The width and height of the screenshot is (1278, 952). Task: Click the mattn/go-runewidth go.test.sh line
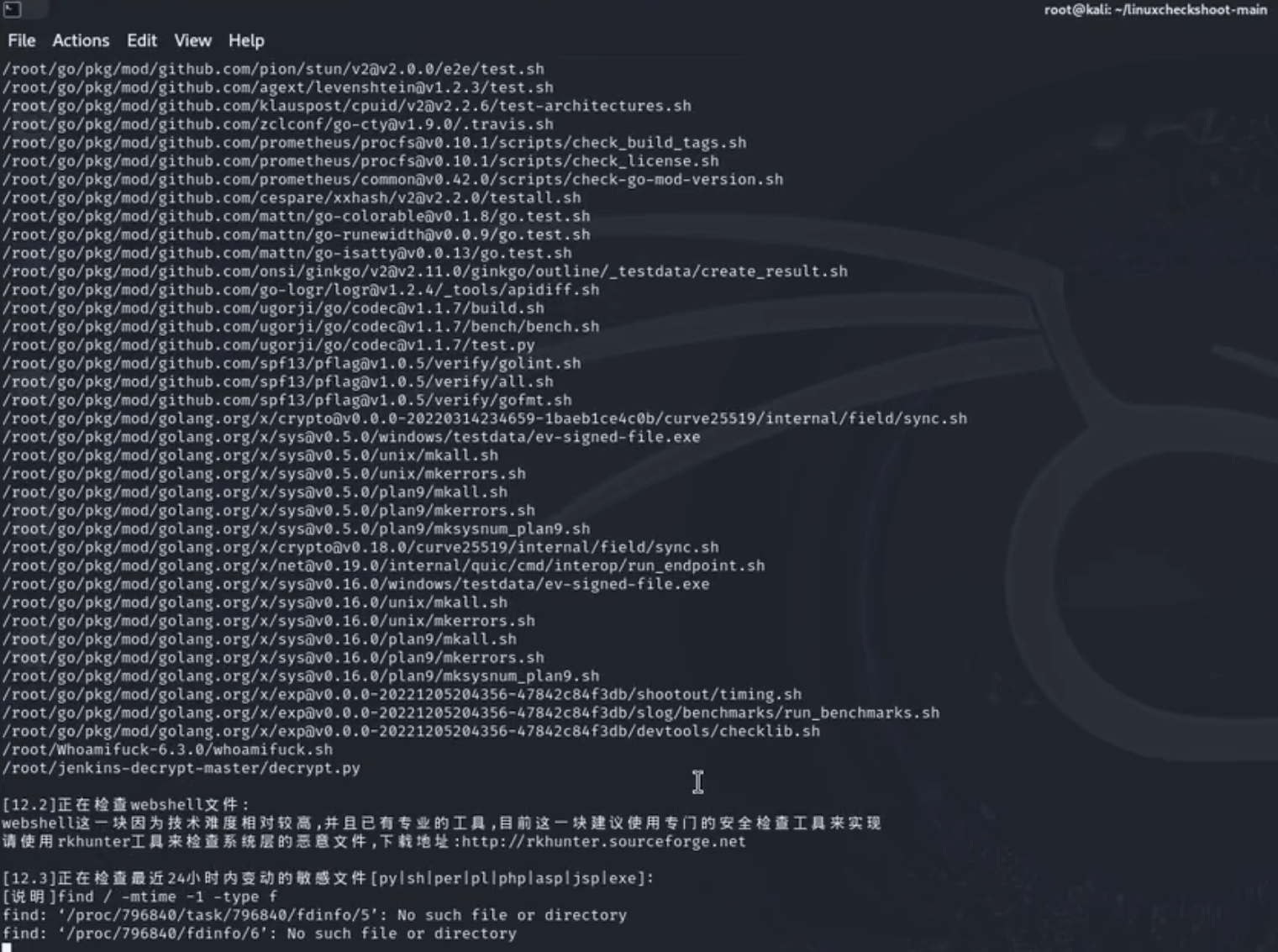[297, 235]
